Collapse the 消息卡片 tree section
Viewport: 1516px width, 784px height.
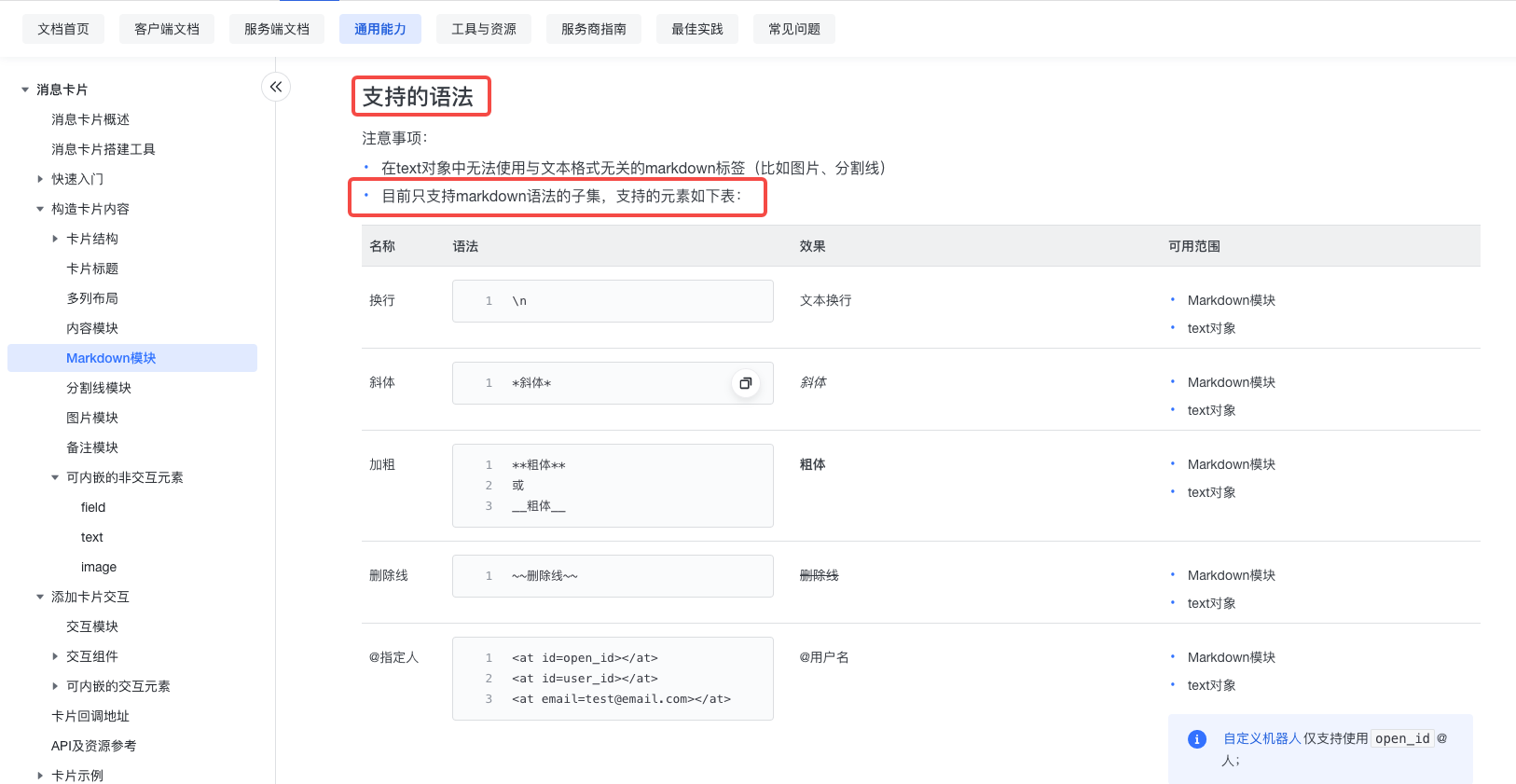click(25, 89)
